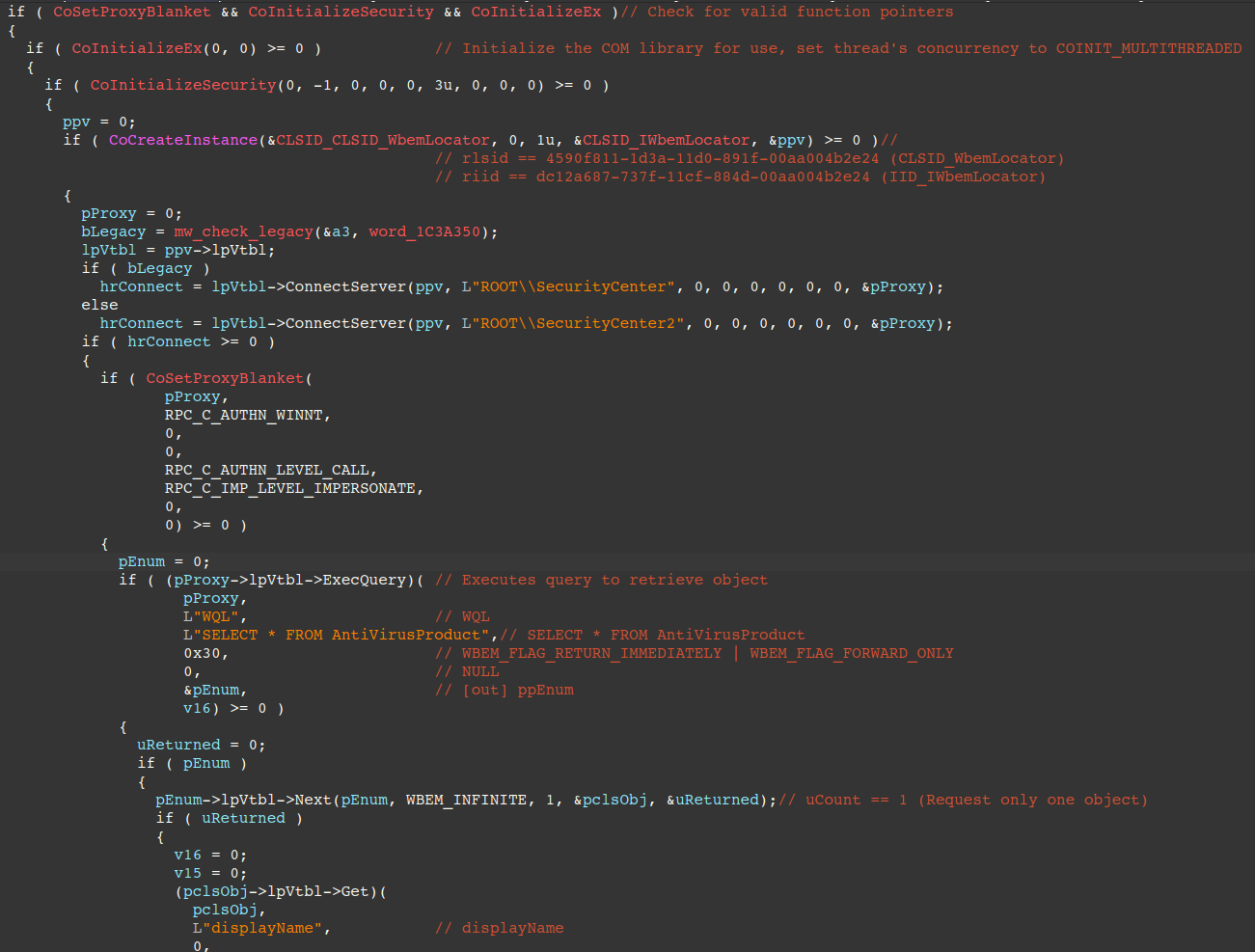Select the pEnum variable assignment
1255x952 pixels.
141,561
